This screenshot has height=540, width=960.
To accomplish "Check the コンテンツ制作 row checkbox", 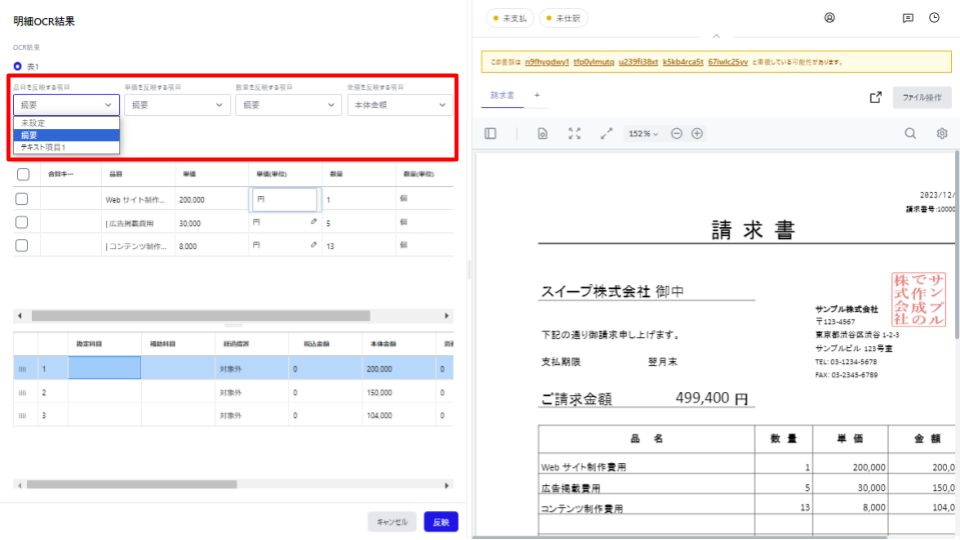I will click(x=22, y=246).
